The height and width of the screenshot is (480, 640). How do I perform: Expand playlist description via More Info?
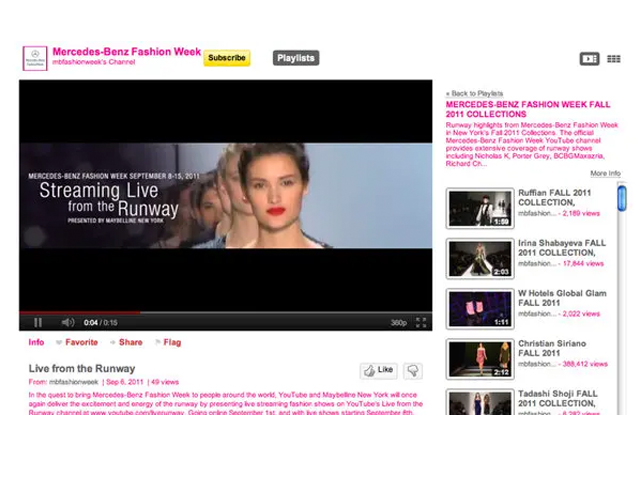coord(605,174)
